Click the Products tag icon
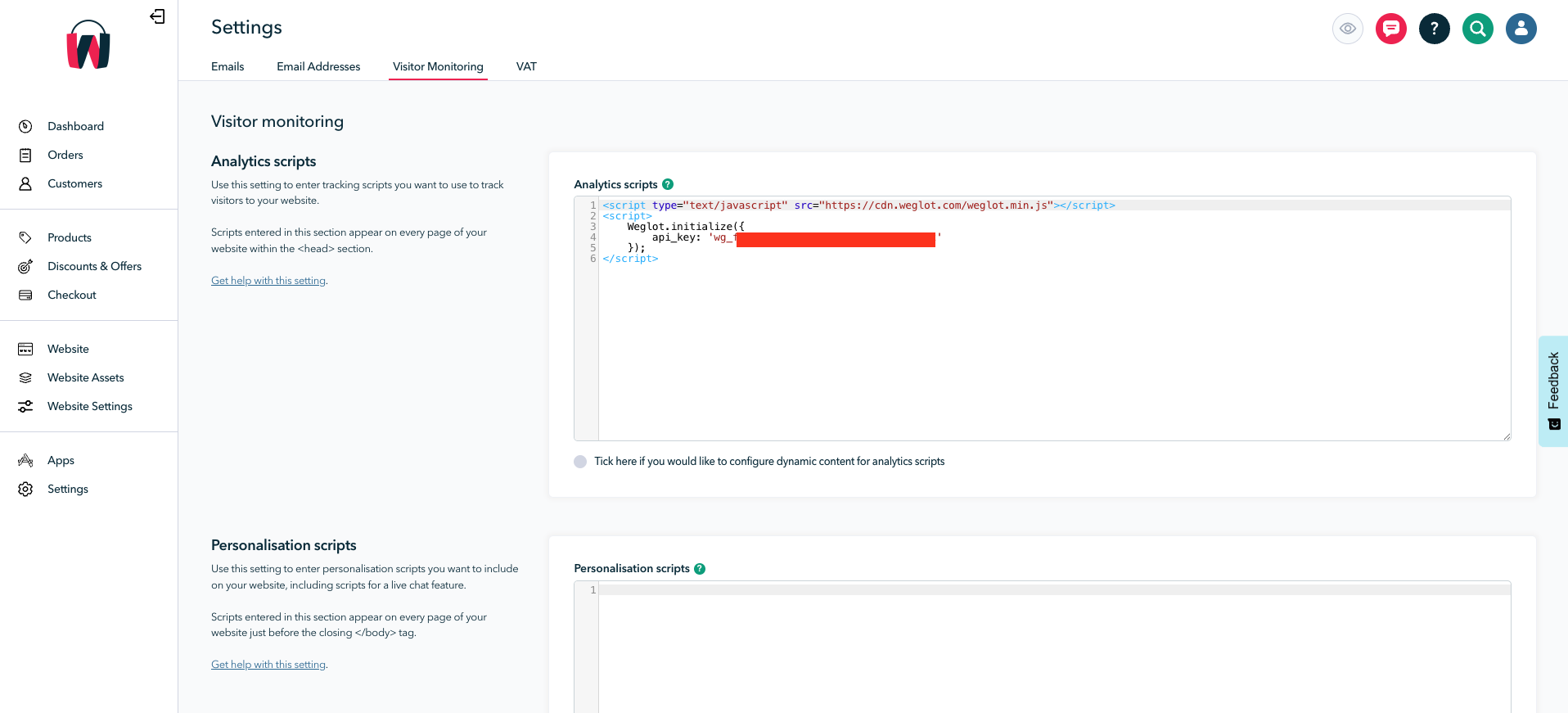The height and width of the screenshot is (713, 1568). coord(25,237)
